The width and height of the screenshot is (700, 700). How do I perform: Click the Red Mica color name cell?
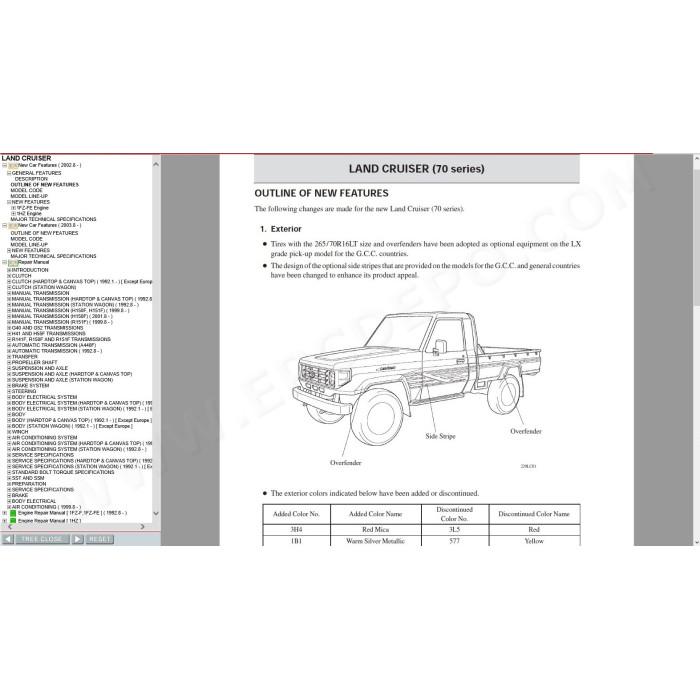(376, 530)
